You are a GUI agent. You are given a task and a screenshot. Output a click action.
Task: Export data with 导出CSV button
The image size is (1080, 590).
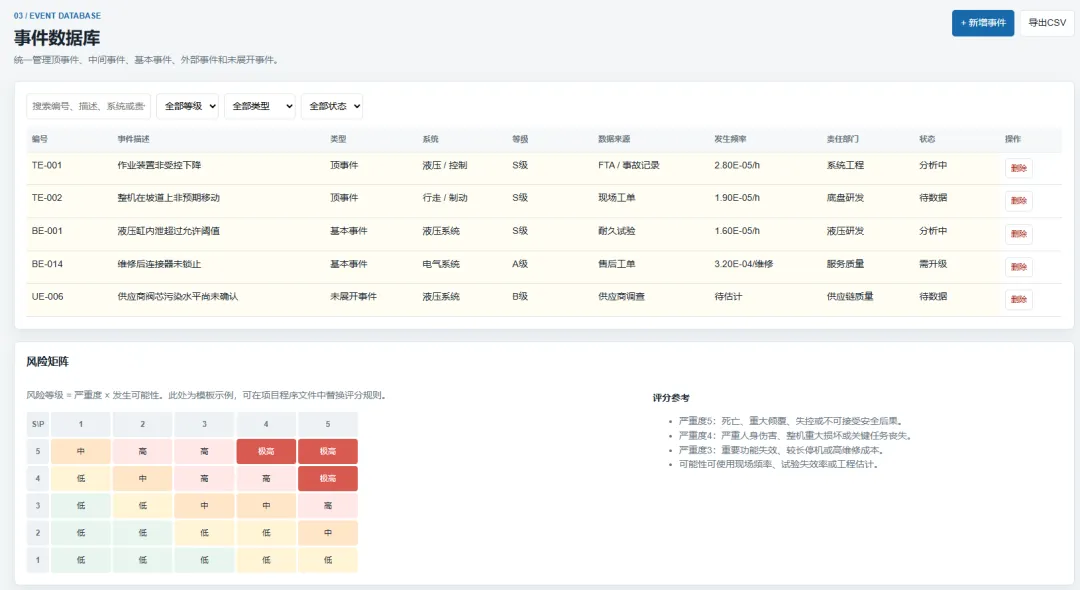click(1047, 23)
